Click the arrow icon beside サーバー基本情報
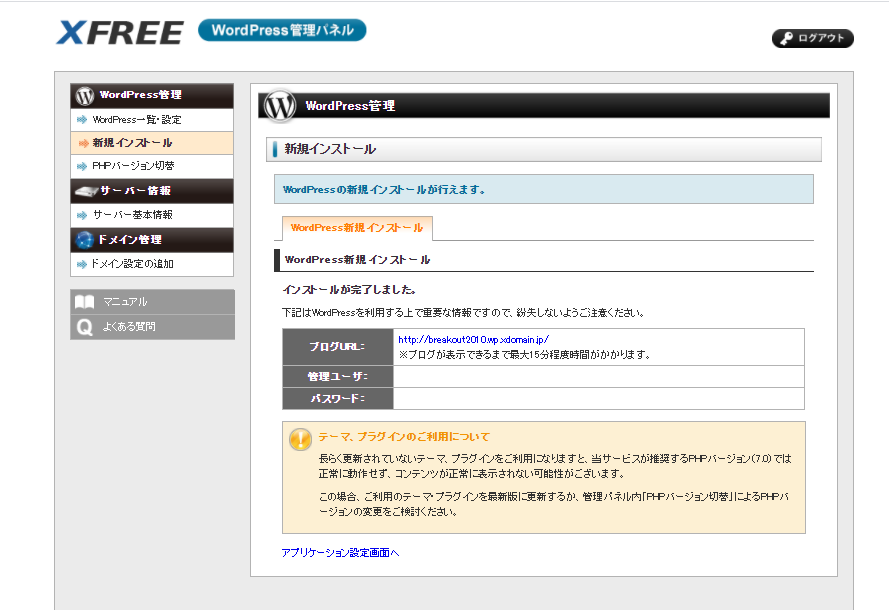The height and width of the screenshot is (610, 889). 82,215
